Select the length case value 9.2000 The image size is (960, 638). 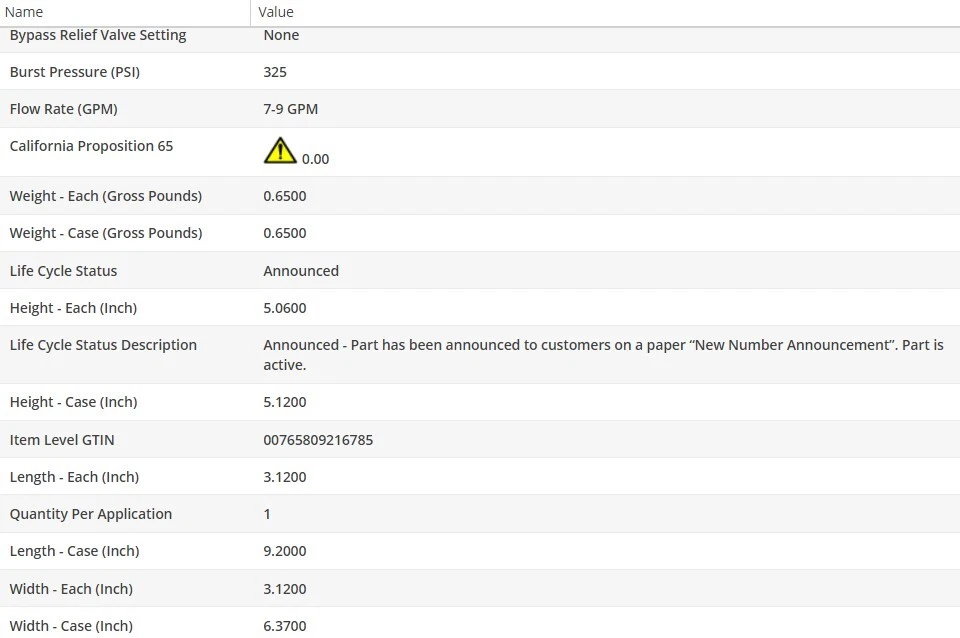(x=285, y=551)
